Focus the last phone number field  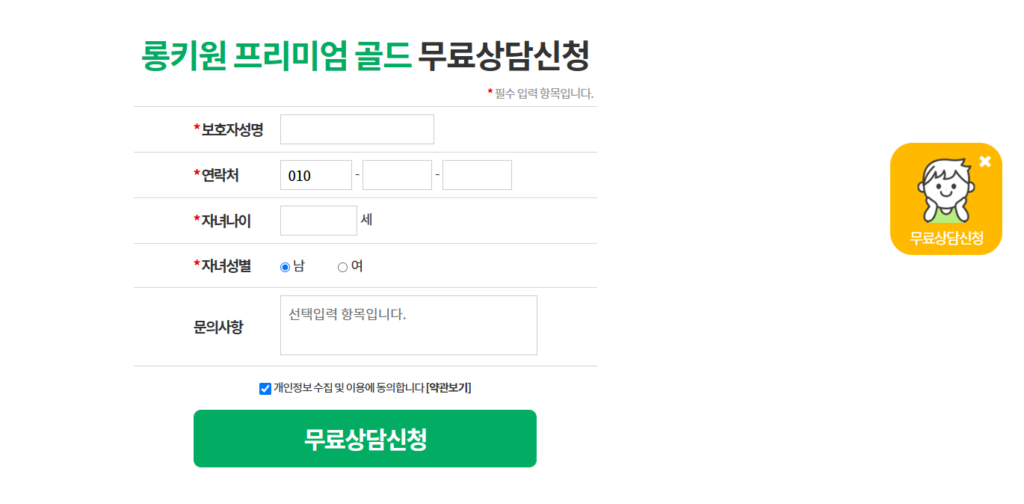click(477, 175)
